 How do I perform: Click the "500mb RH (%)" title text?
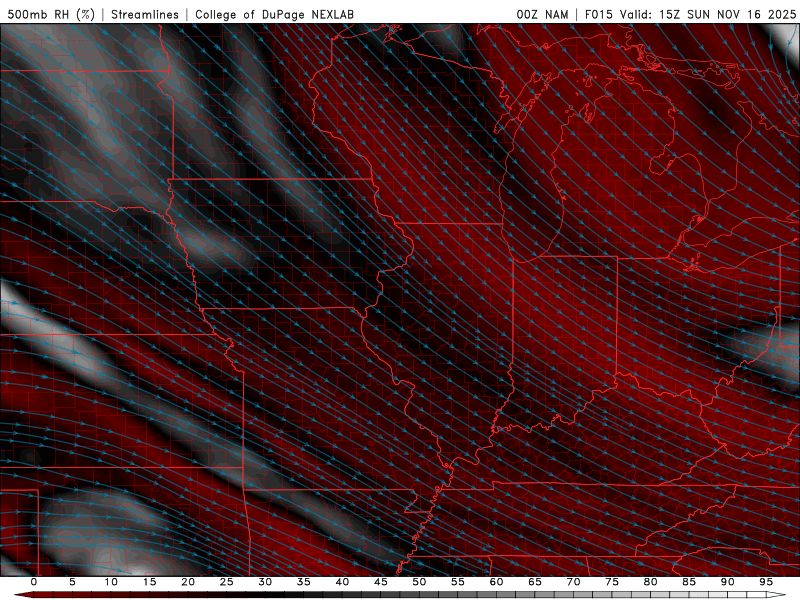tap(52, 14)
